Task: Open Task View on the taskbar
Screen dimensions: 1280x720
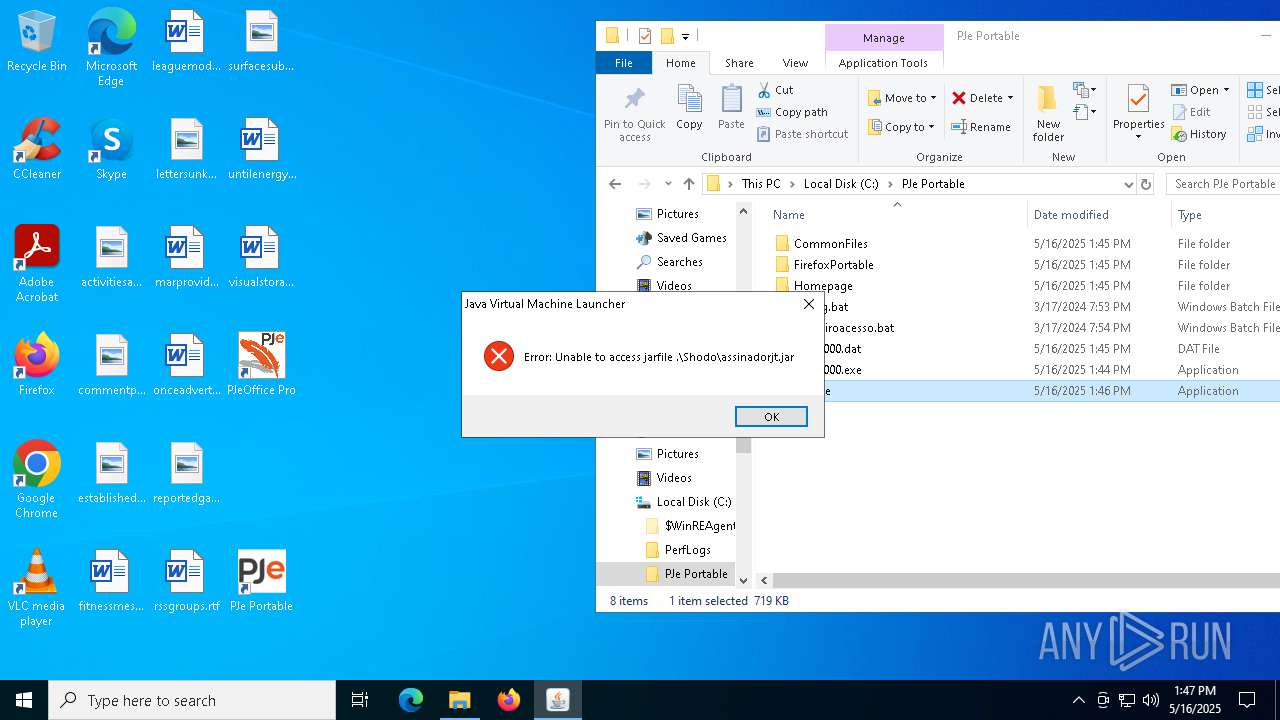Action: (x=360, y=700)
